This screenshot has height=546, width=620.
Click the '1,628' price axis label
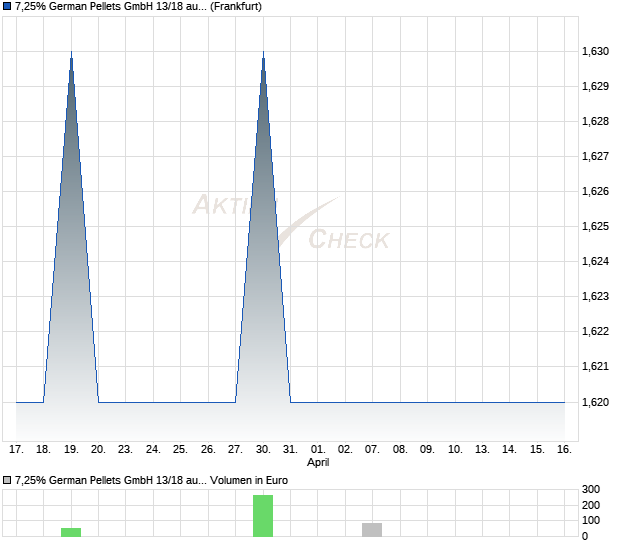(595, 121)
